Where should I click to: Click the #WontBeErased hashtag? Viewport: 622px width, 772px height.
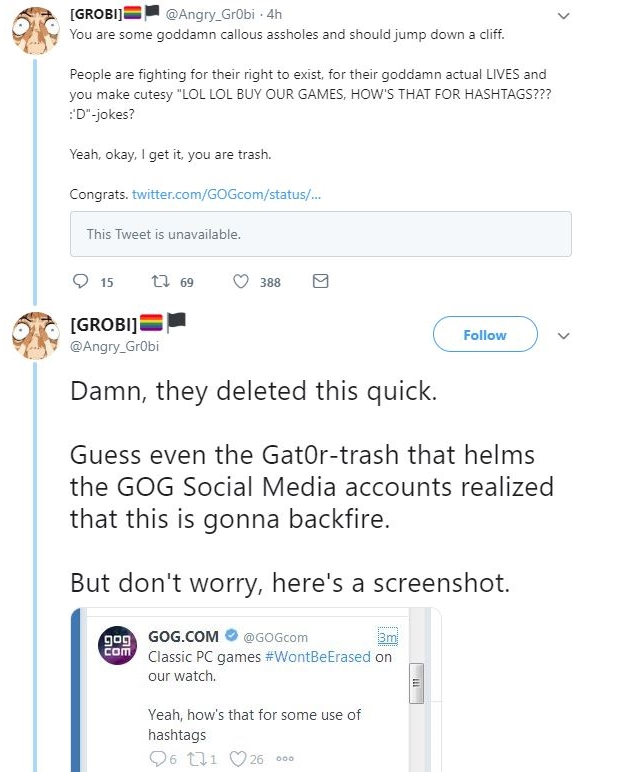click(x=317, y=657)
